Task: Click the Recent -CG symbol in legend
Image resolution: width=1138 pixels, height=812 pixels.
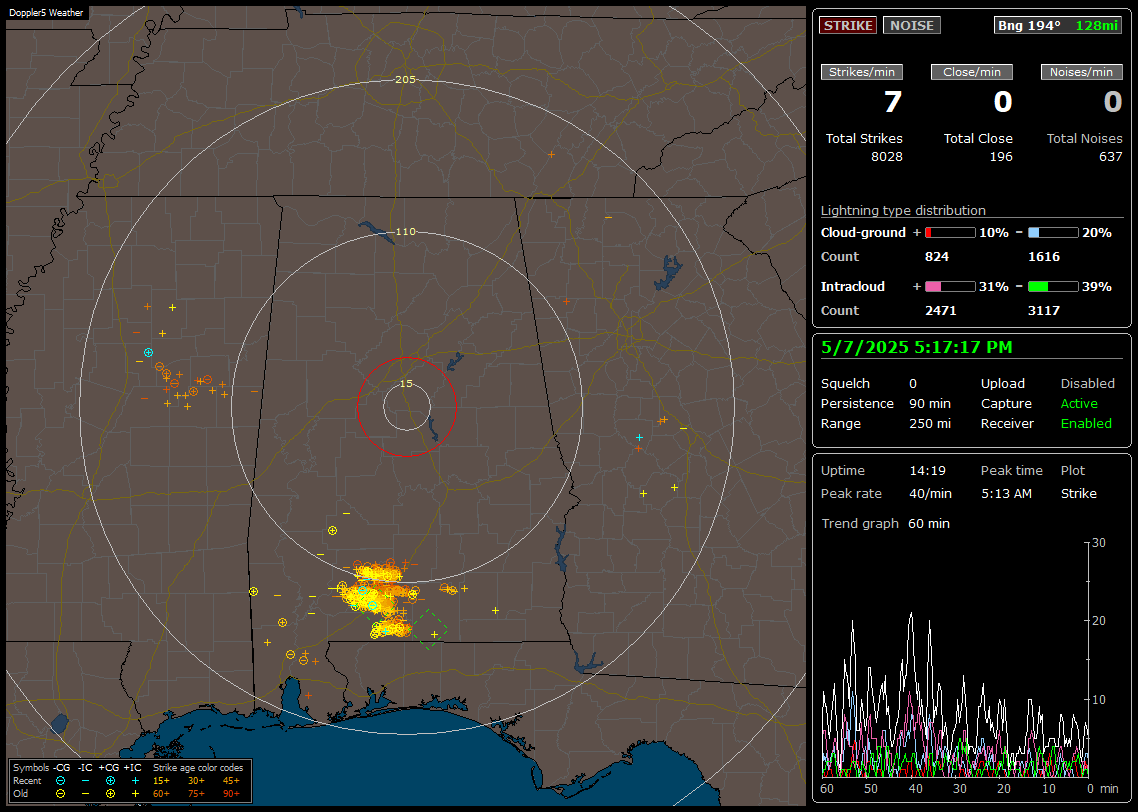Action: pyautogui.click(x=61, y=781)
